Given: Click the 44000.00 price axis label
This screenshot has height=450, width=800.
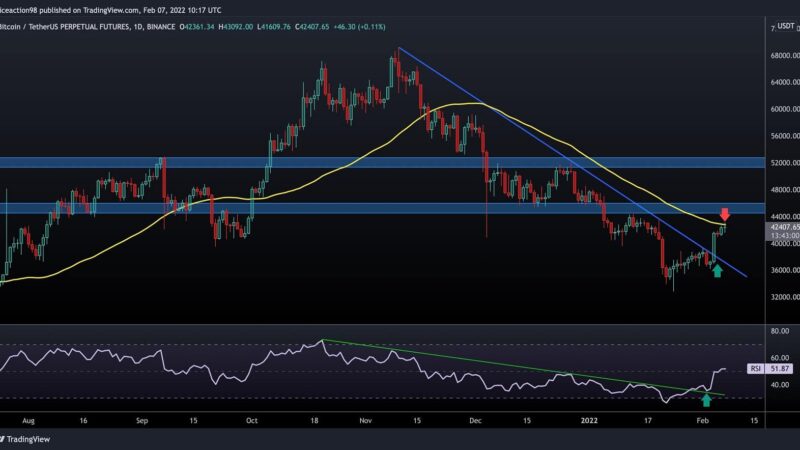Looking at the screenshot, I should point(785,217).
